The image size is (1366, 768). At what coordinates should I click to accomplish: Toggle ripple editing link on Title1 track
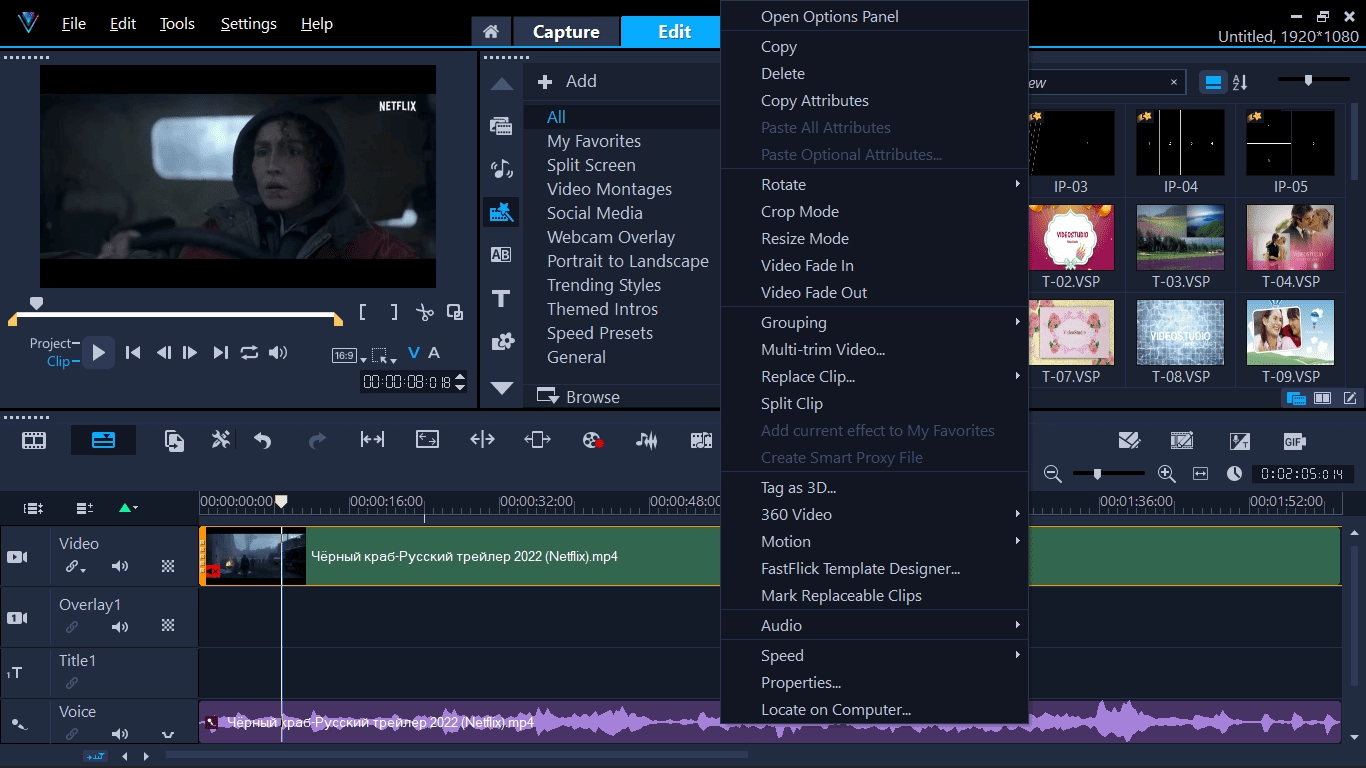(x=72, y=684)
